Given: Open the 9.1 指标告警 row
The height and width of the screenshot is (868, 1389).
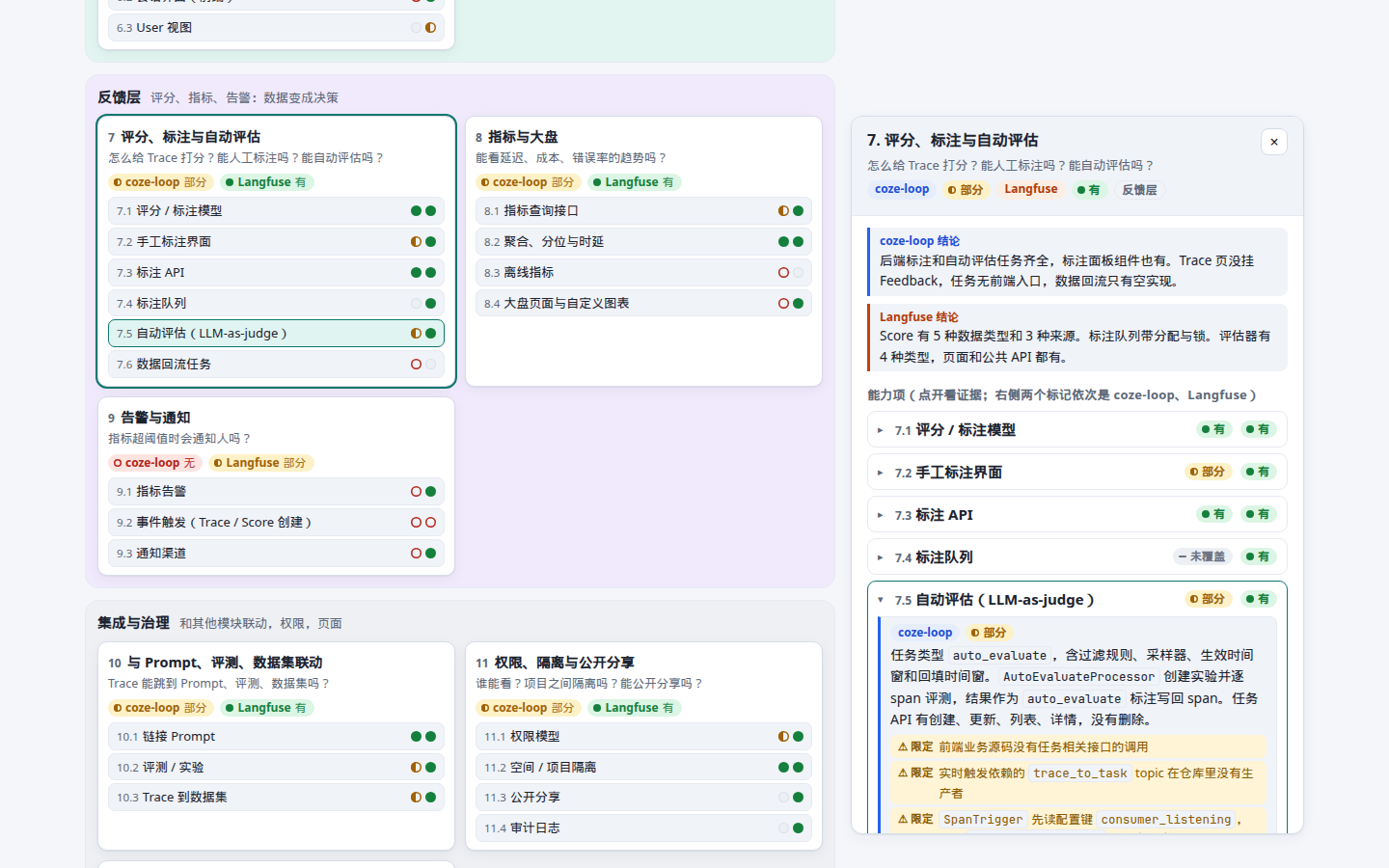Looking at the screenshot, I should (276, 492).
